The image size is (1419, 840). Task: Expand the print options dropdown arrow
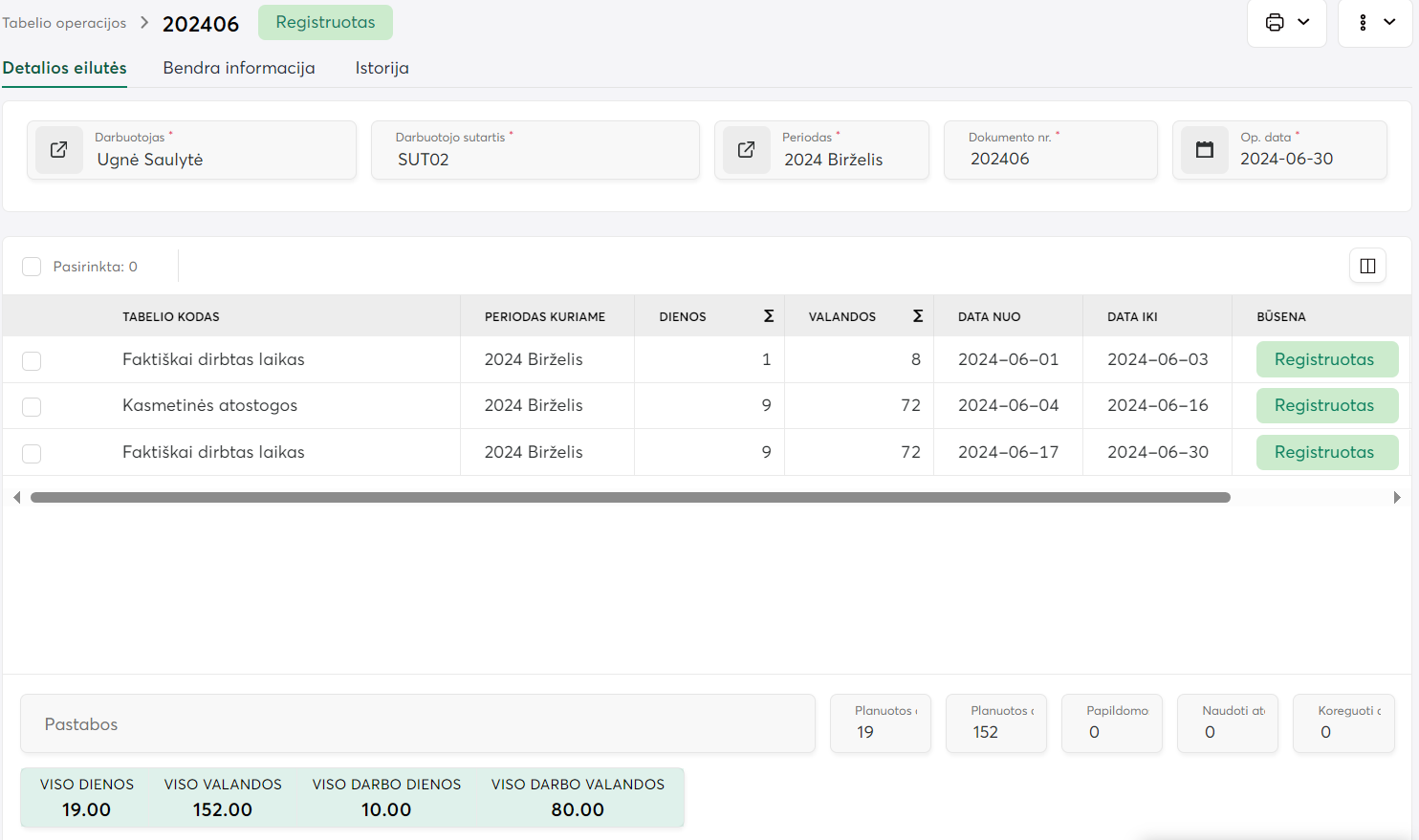coord(1303,23)
